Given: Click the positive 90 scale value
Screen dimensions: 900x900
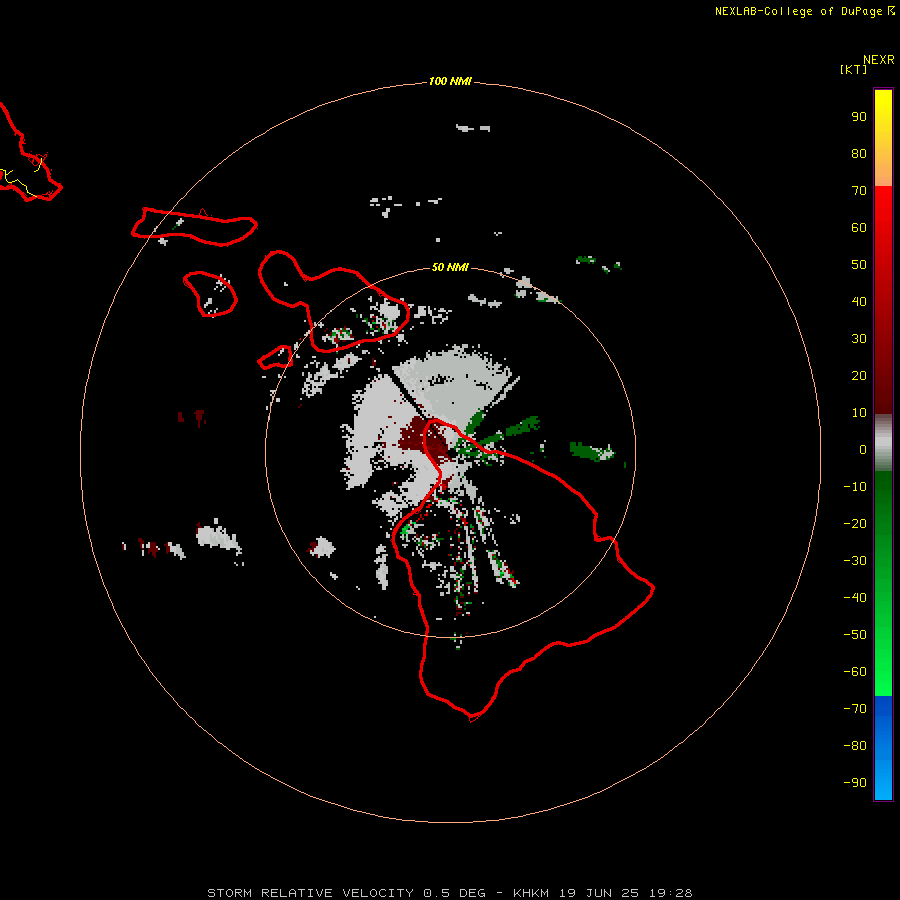Looking at the screenshot, I should 859,117.
